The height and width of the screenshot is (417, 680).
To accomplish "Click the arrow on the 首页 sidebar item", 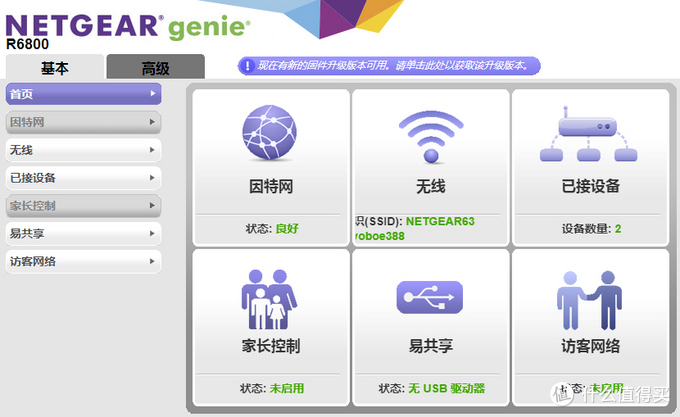I will tap(152, 93).
